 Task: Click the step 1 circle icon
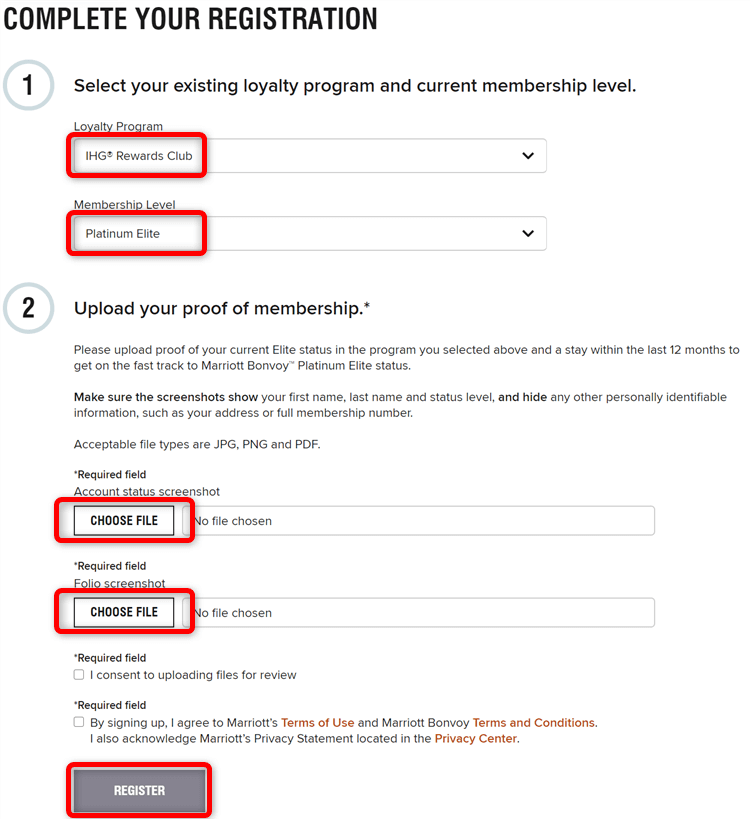[x=28, y=86]
